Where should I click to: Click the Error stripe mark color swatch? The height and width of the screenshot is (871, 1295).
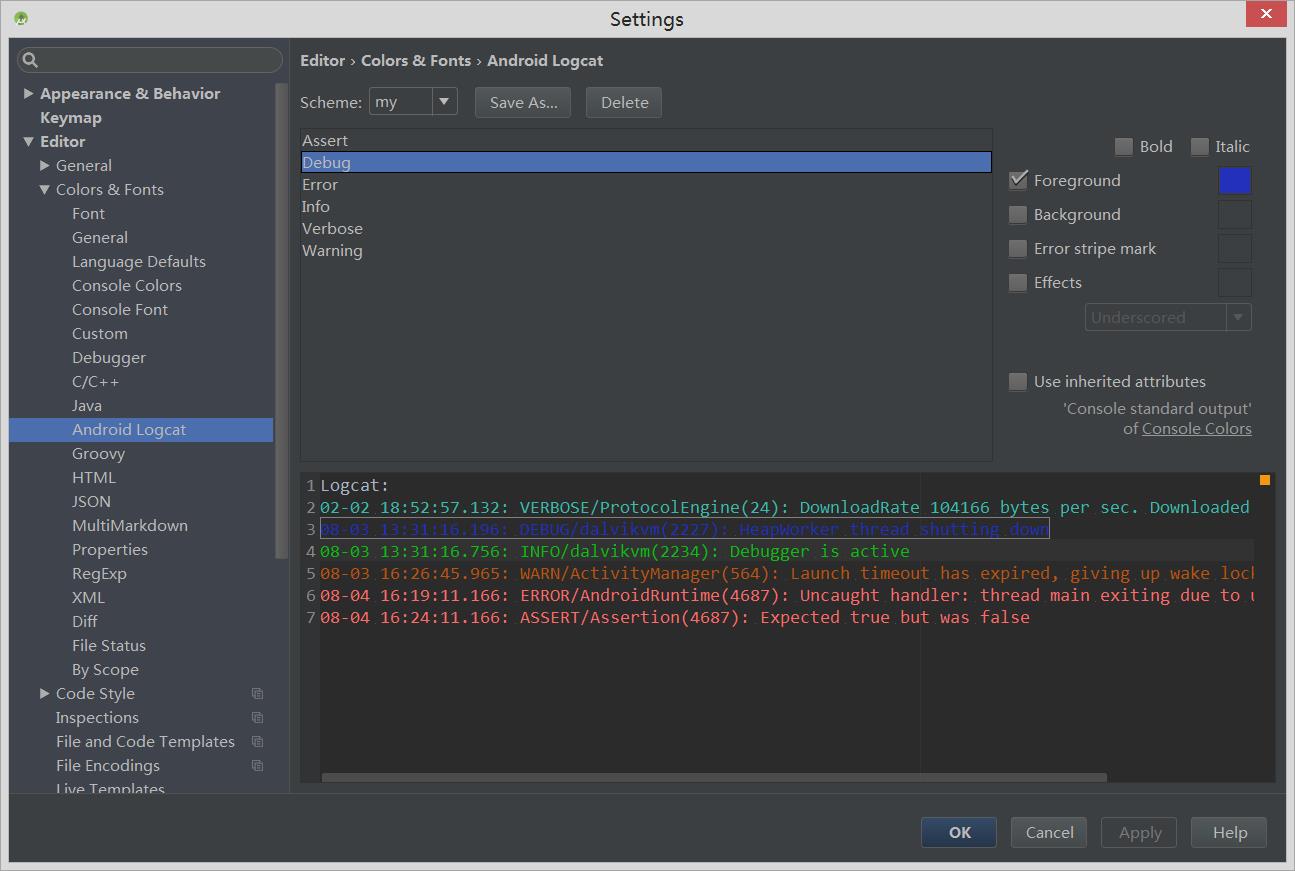(x=1235, y=249)
